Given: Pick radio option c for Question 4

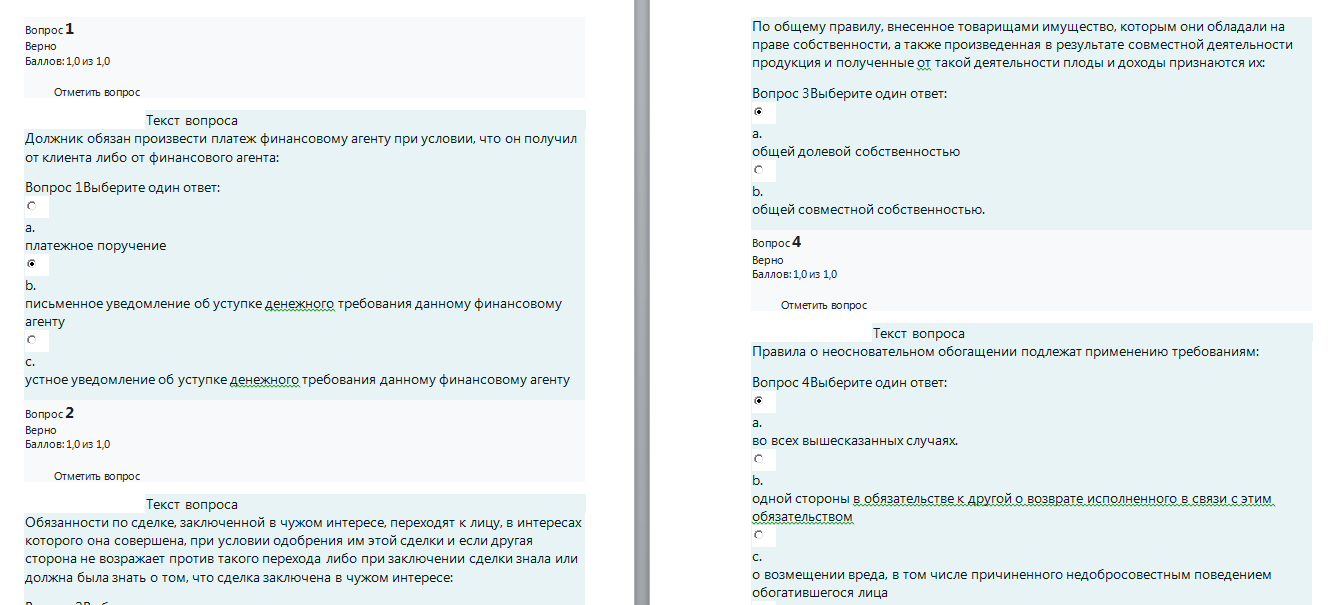Looking at the screenshot, I should (x=758, y=535).
